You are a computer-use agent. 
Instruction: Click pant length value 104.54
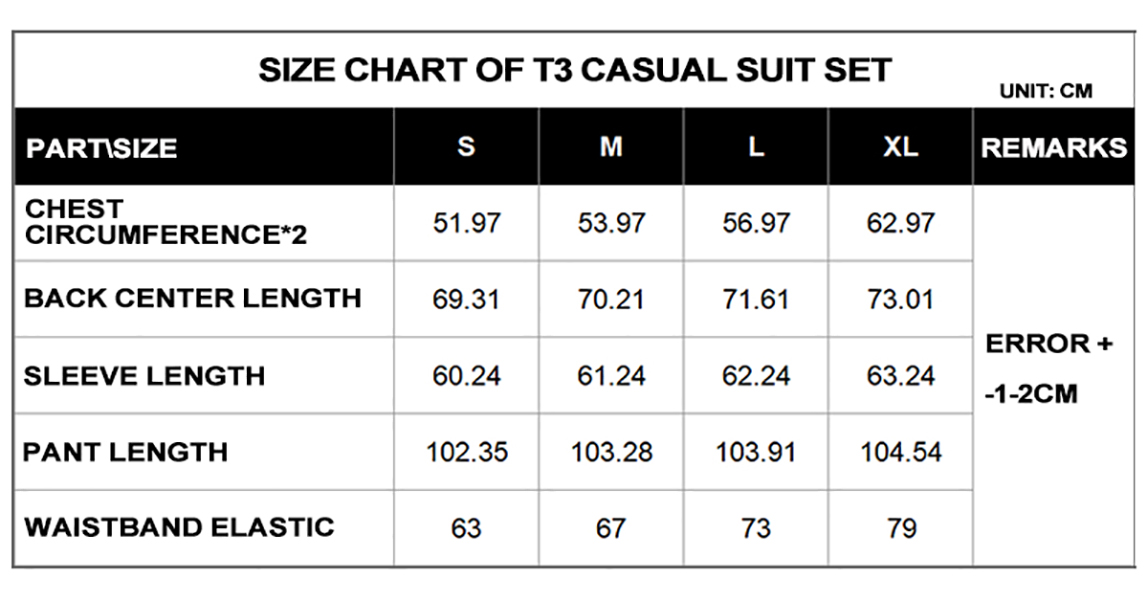pyautogui.click(x=901, y=452)
